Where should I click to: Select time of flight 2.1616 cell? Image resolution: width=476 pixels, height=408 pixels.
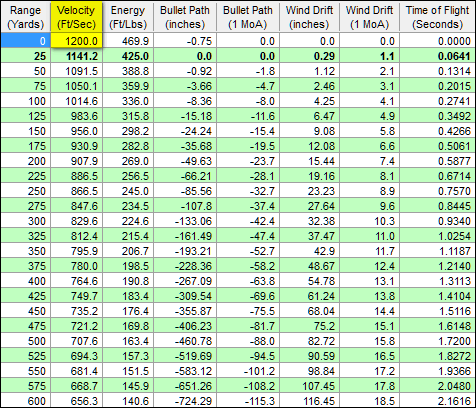point(437,401)
